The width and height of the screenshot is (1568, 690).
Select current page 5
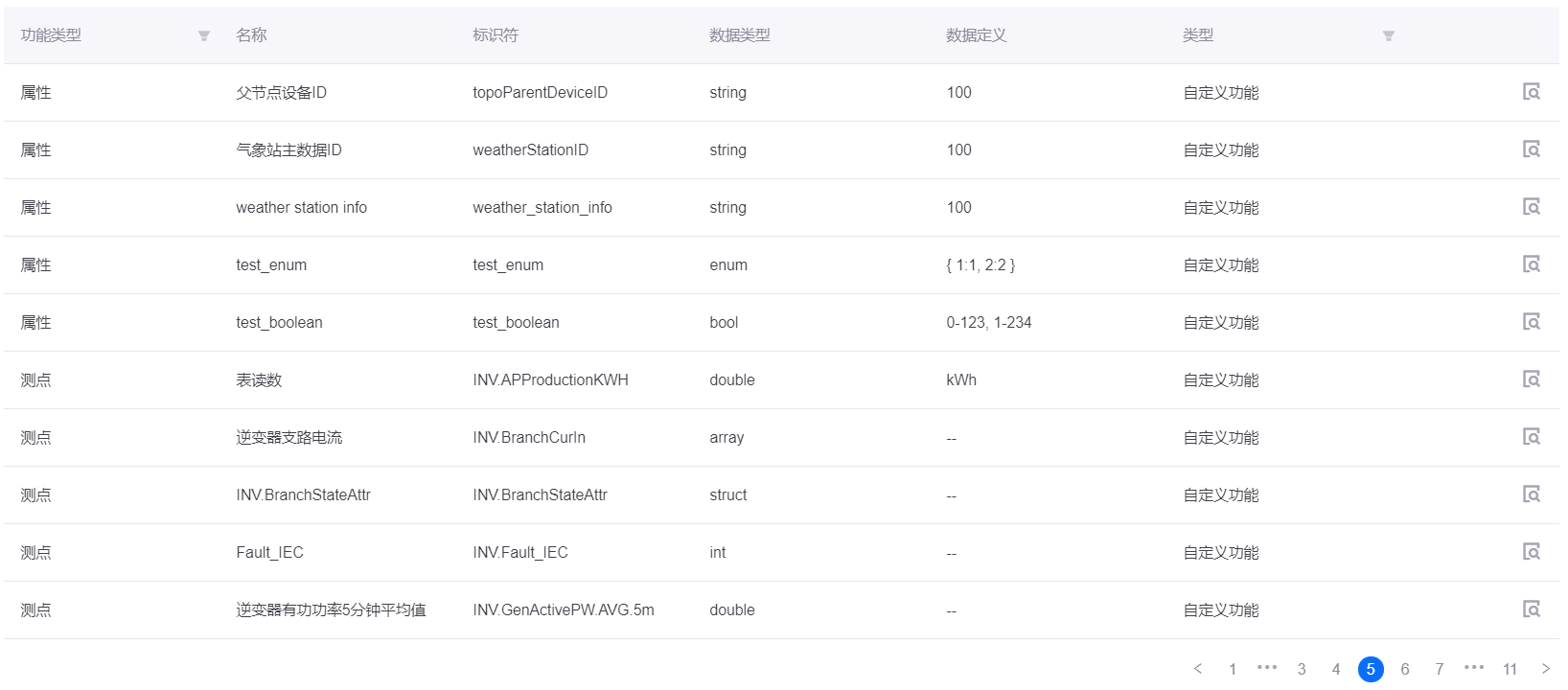pos(1371,669)
